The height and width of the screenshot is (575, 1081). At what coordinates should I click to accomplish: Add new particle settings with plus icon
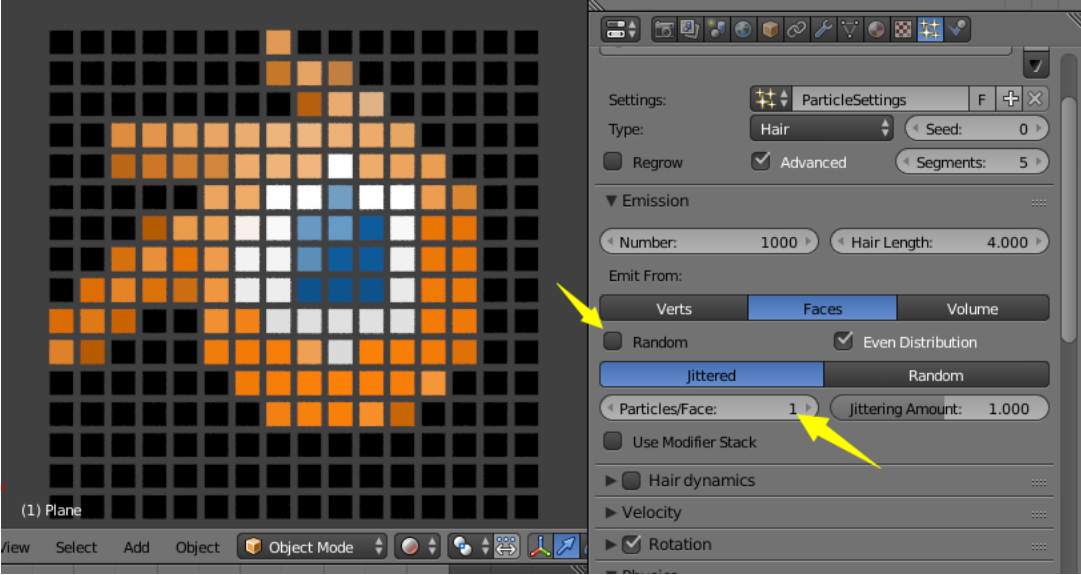coord(1010,100)
